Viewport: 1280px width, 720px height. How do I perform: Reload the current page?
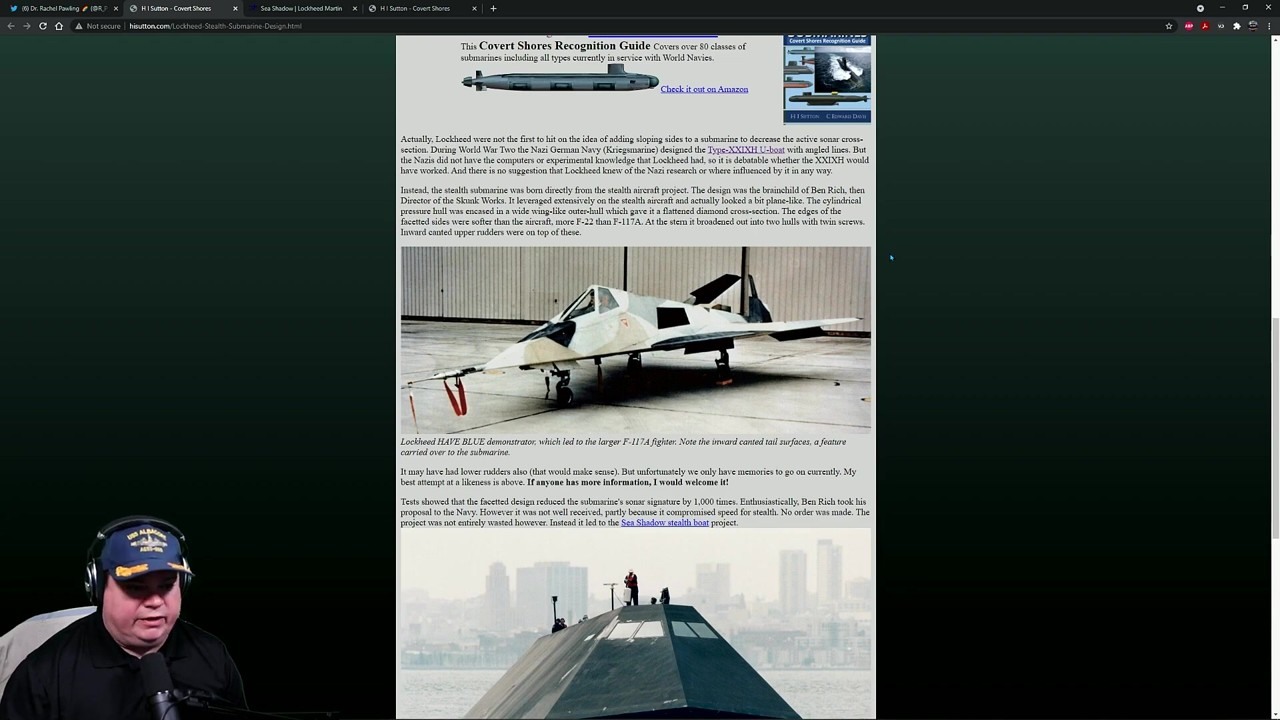[x=43, y=26]
